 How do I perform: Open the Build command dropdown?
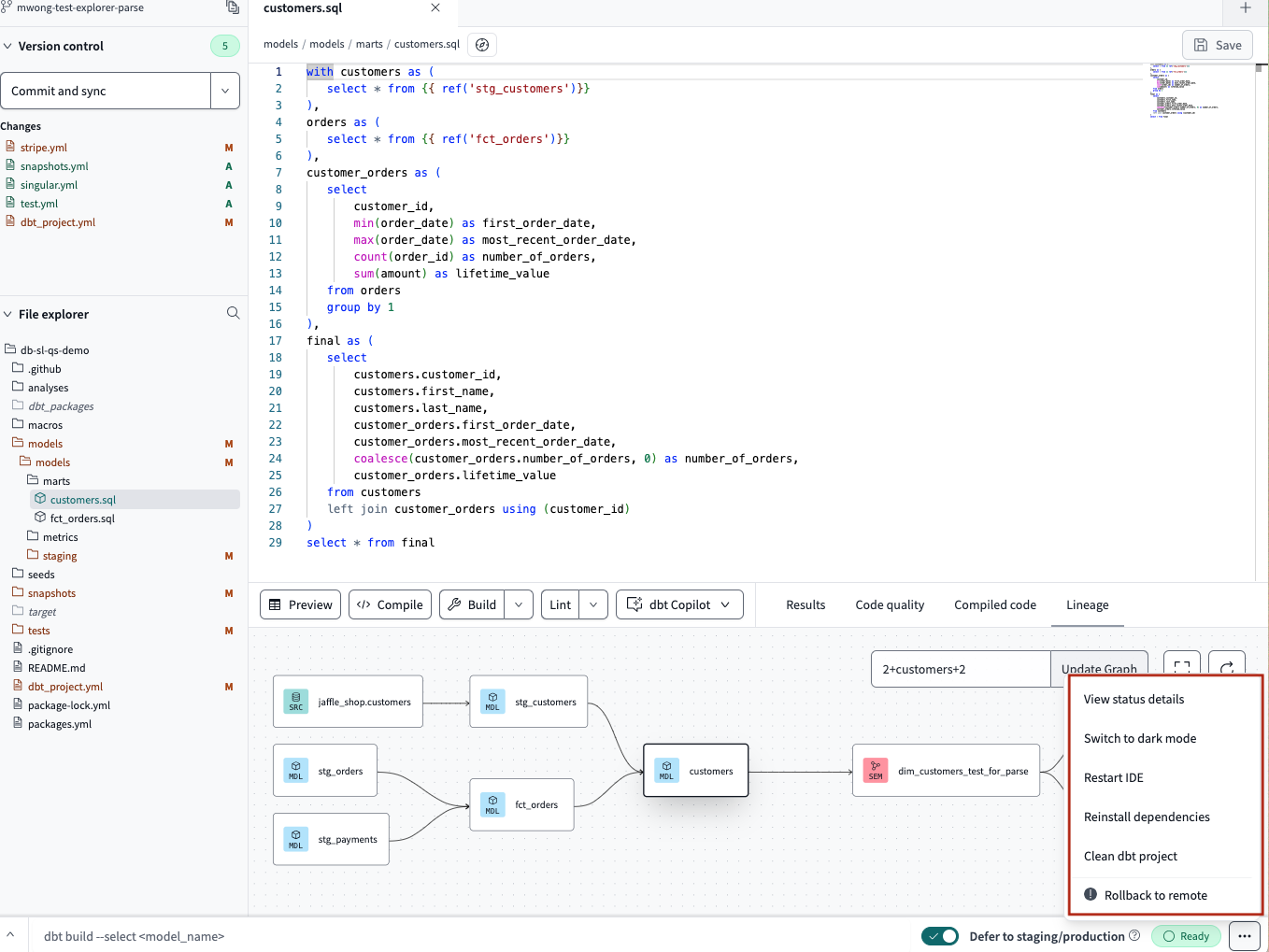pyautogui.click(x=520, y=604)
